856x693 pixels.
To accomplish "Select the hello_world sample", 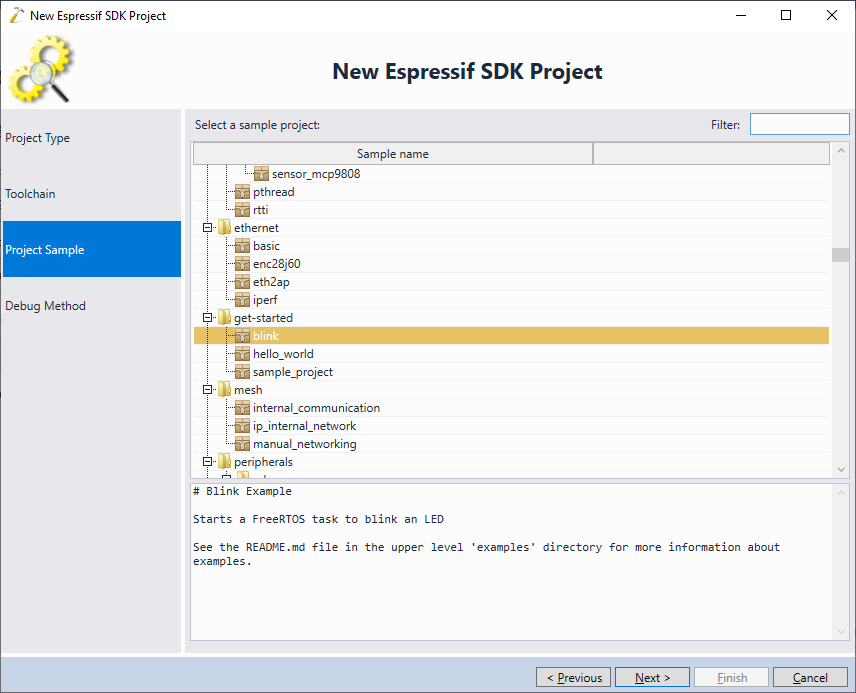I will point(283,354).
